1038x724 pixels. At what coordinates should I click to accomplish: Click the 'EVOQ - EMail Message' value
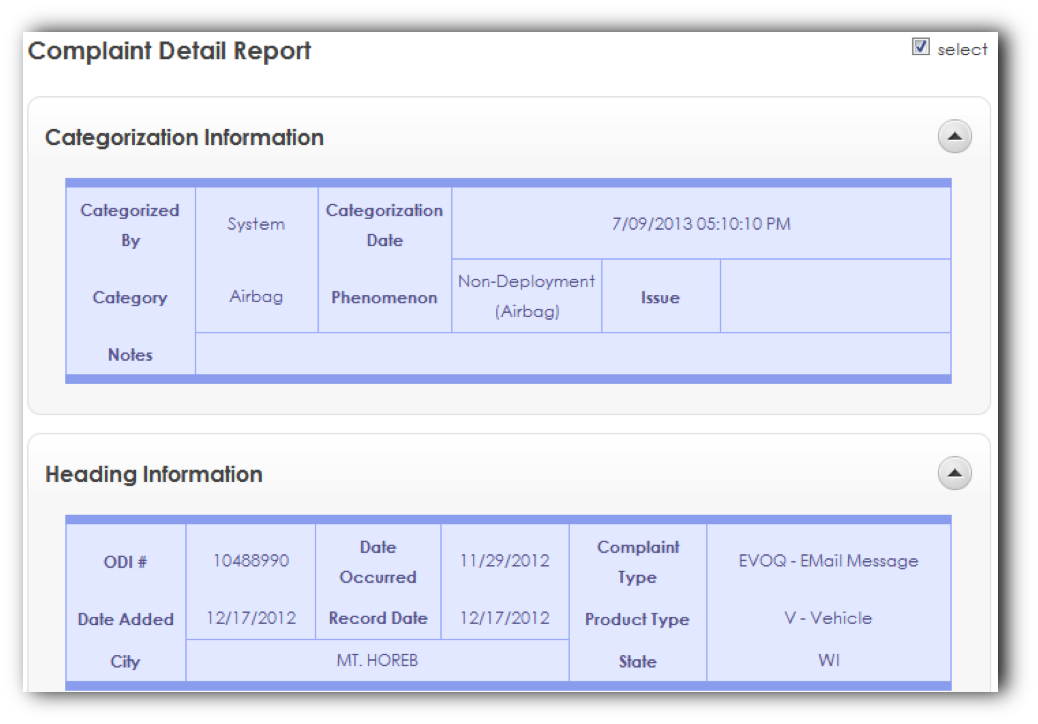click(x=828, y=561)
